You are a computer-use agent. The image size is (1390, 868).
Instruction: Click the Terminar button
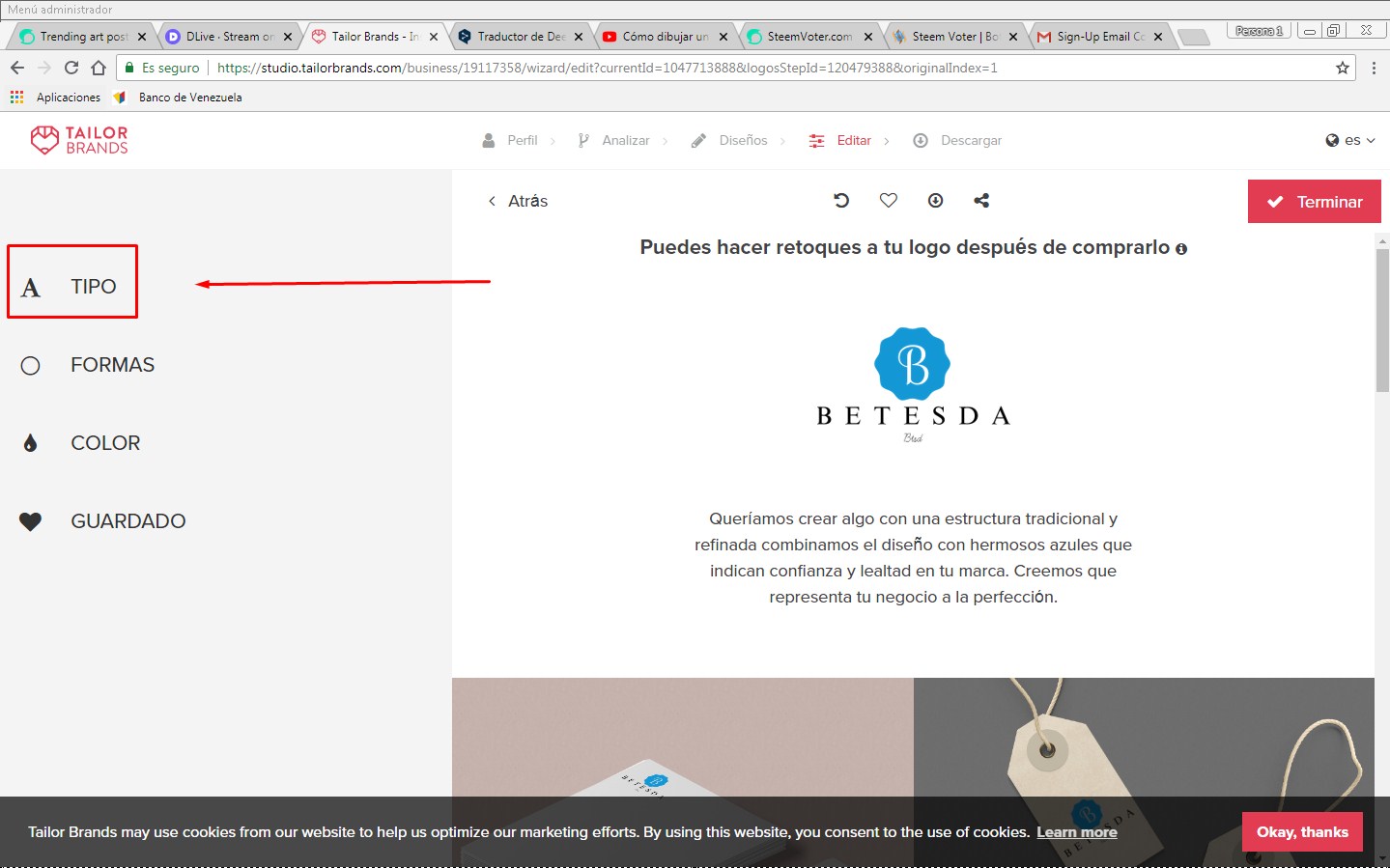pyautogui.click(x=1315, y=202)
